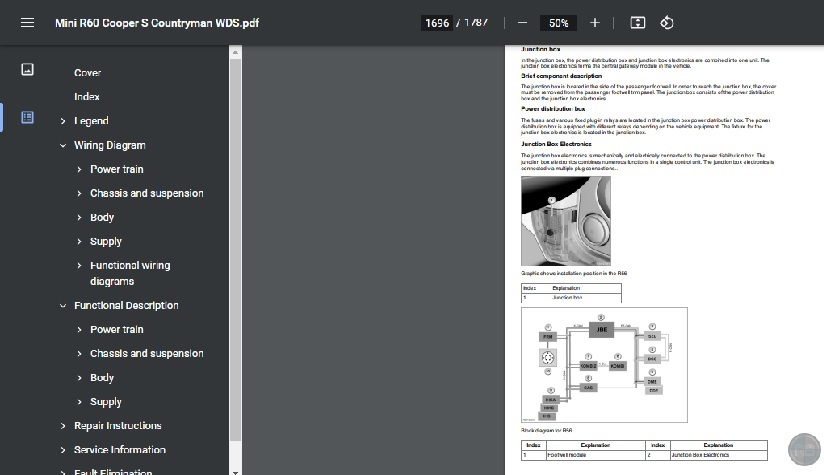Click the outline panel scrollbar thumb
The image size is (824, 475).
click(x=235, y=250)
